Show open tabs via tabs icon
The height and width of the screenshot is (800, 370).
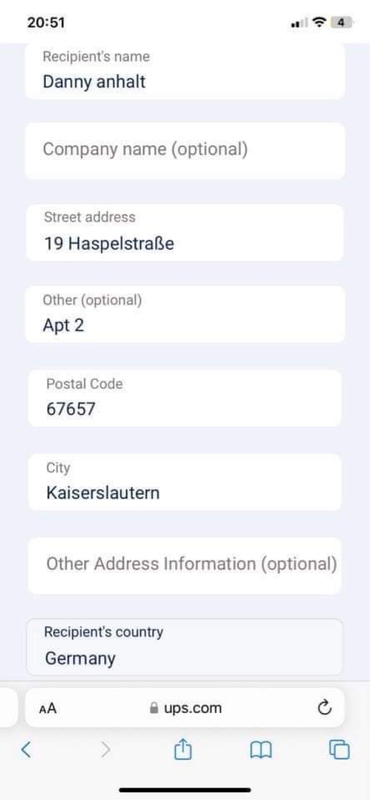coord(339,749)
